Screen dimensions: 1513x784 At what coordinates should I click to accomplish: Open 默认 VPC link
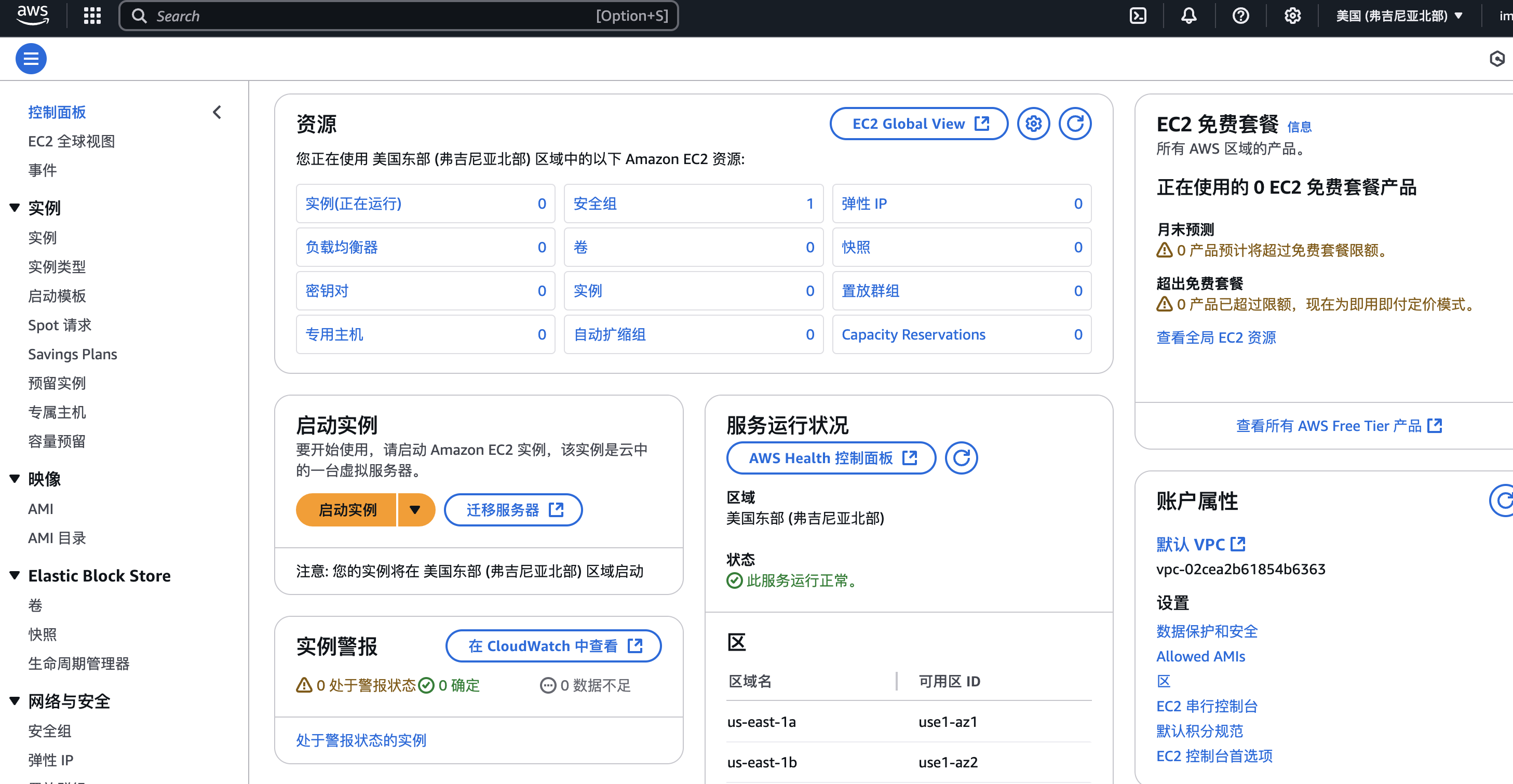point(1200,545)
